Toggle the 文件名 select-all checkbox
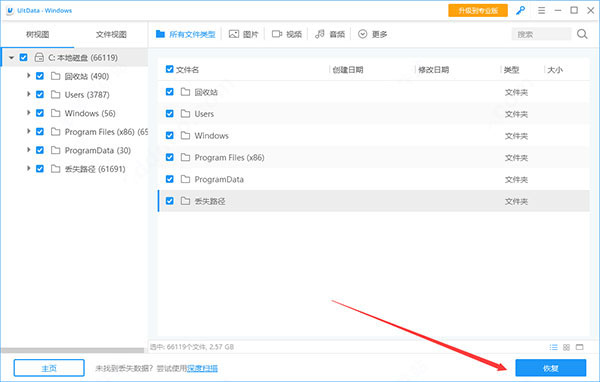This screenshot has width=600, height=382. click(x=170, y=69)
